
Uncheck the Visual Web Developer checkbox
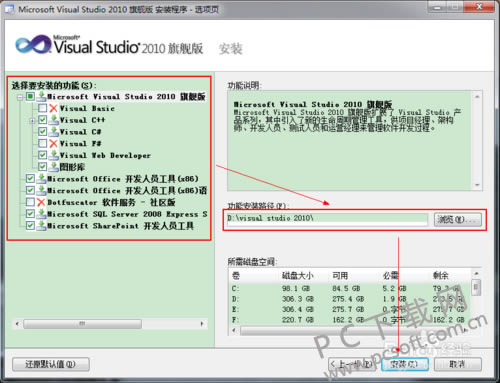click(42, 155)
